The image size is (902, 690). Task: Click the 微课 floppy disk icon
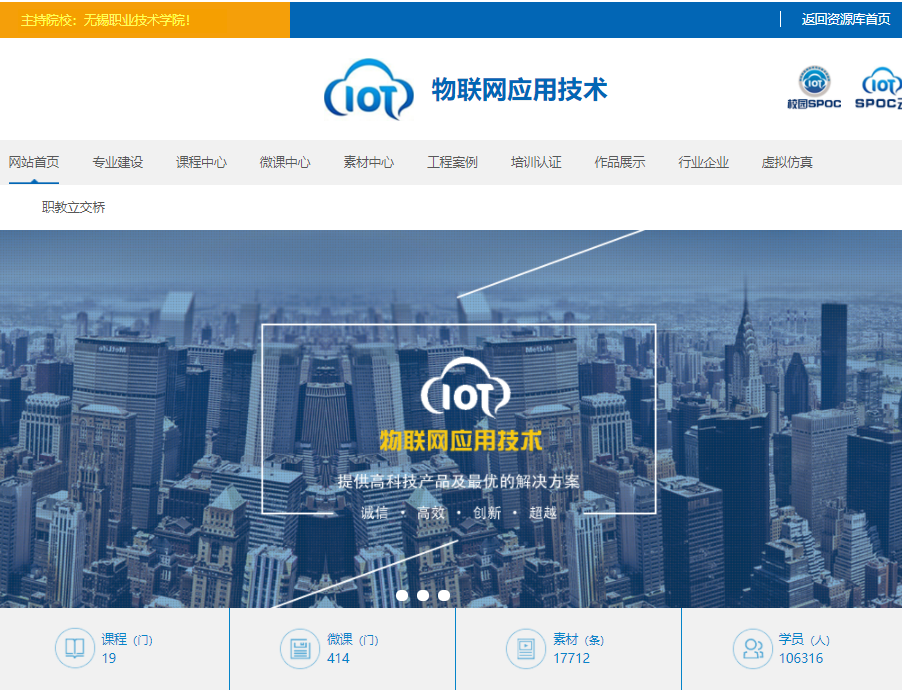pos(299,648)
